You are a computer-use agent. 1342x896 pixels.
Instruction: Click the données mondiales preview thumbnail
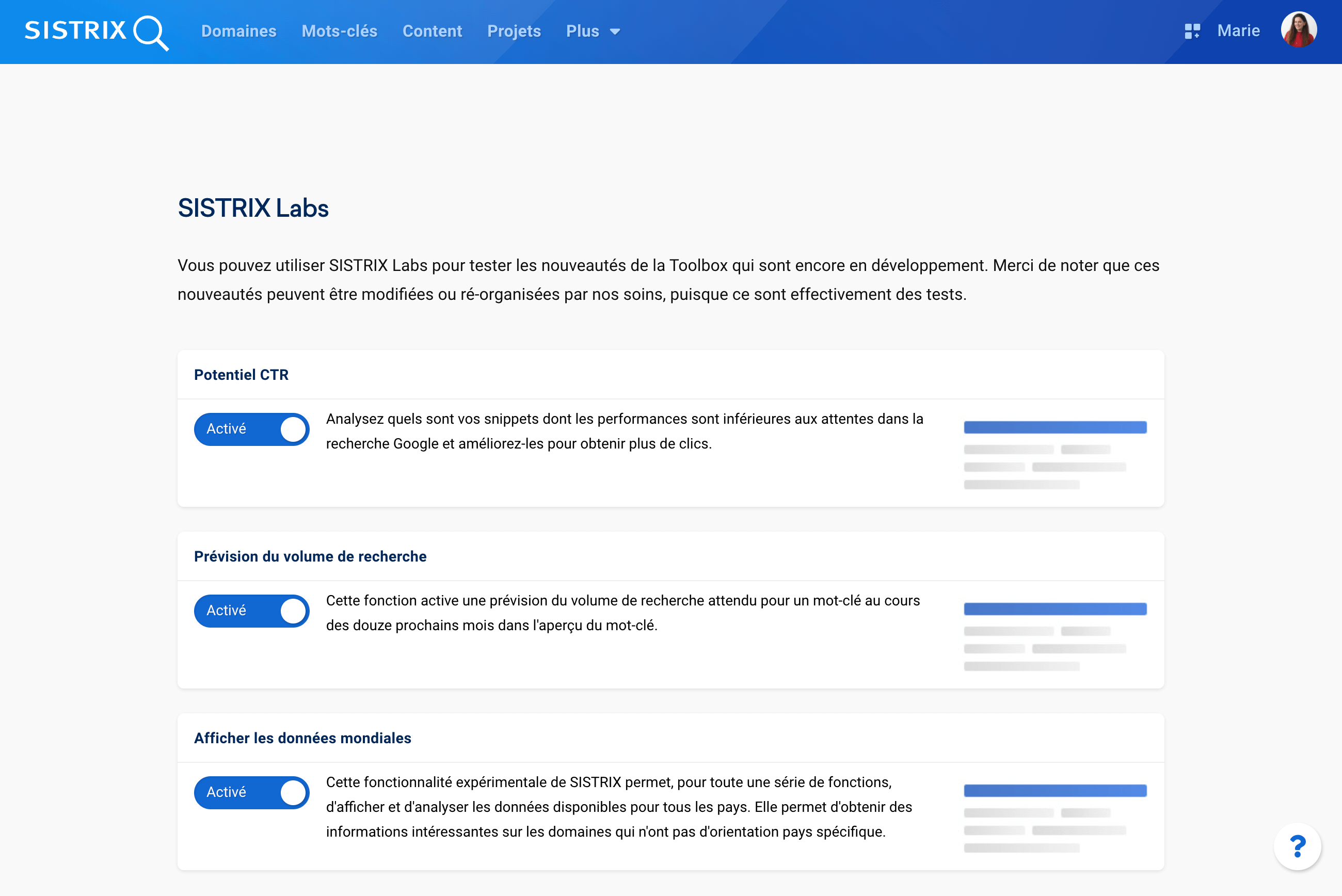1055,818
